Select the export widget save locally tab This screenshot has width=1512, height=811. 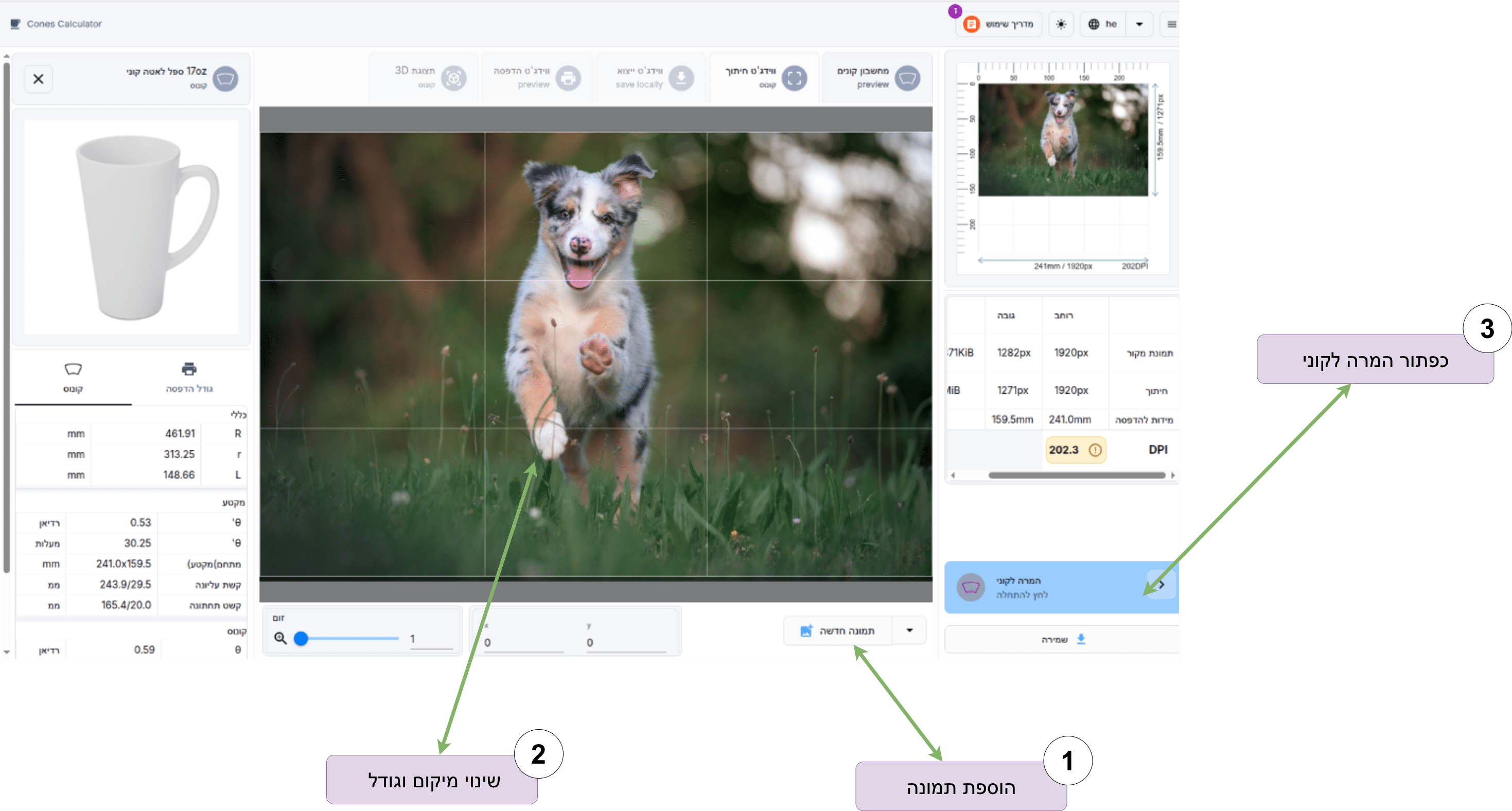(x=650, y=78)
